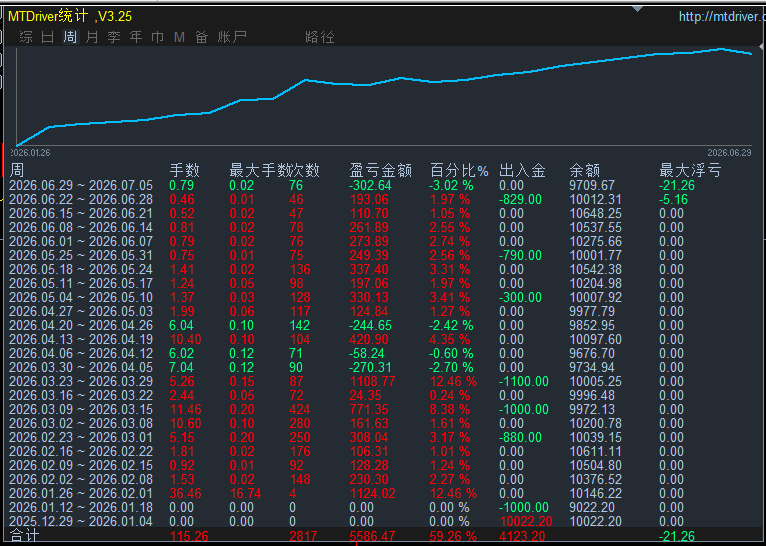Switch to the 年 yearly tab
The width and height of the screenshot is (766, 546).
(136, 37)
